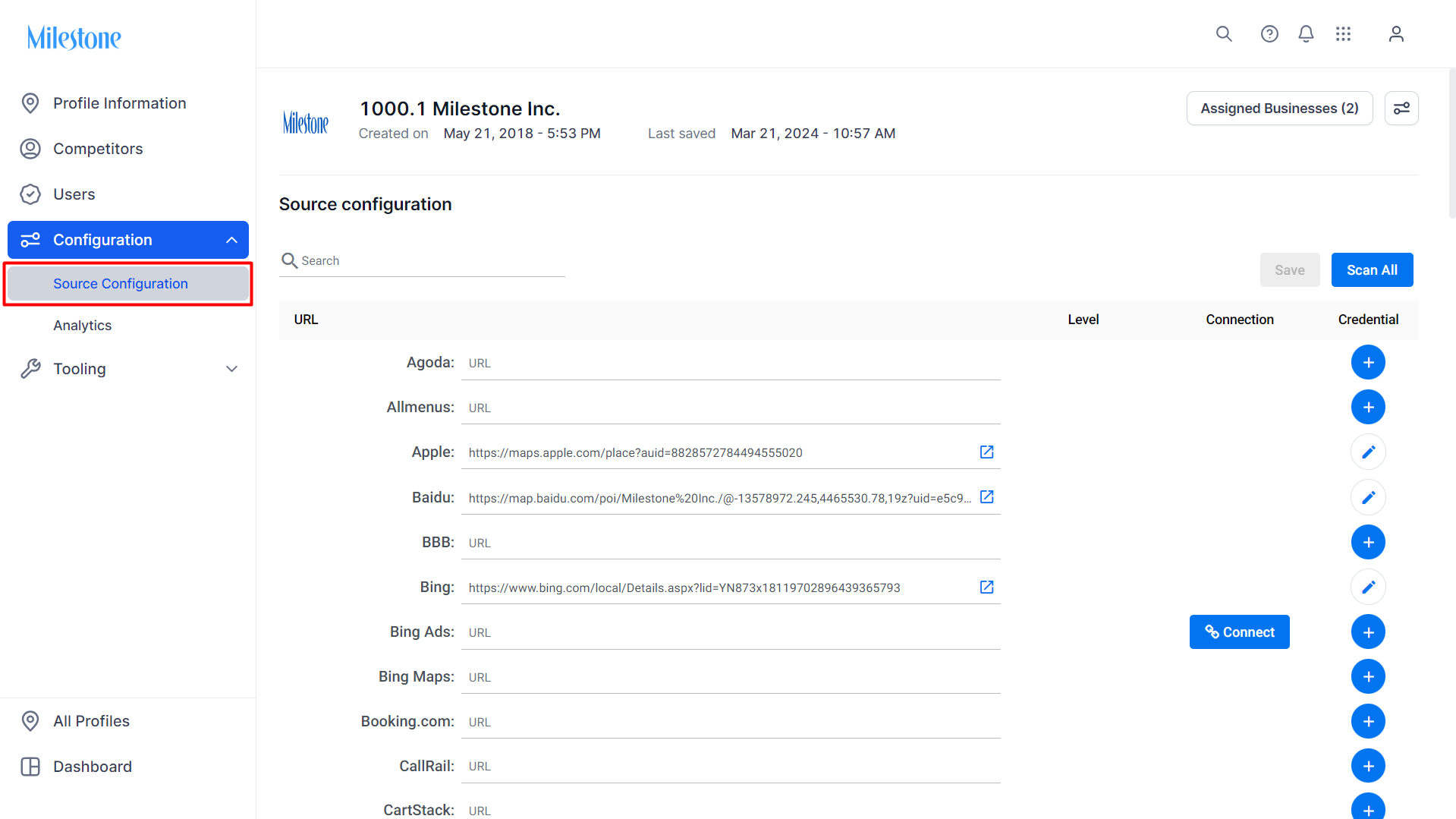Click the Milestone logo in sidebar
Screen dimensions: 1456x819
coord(74,37)
